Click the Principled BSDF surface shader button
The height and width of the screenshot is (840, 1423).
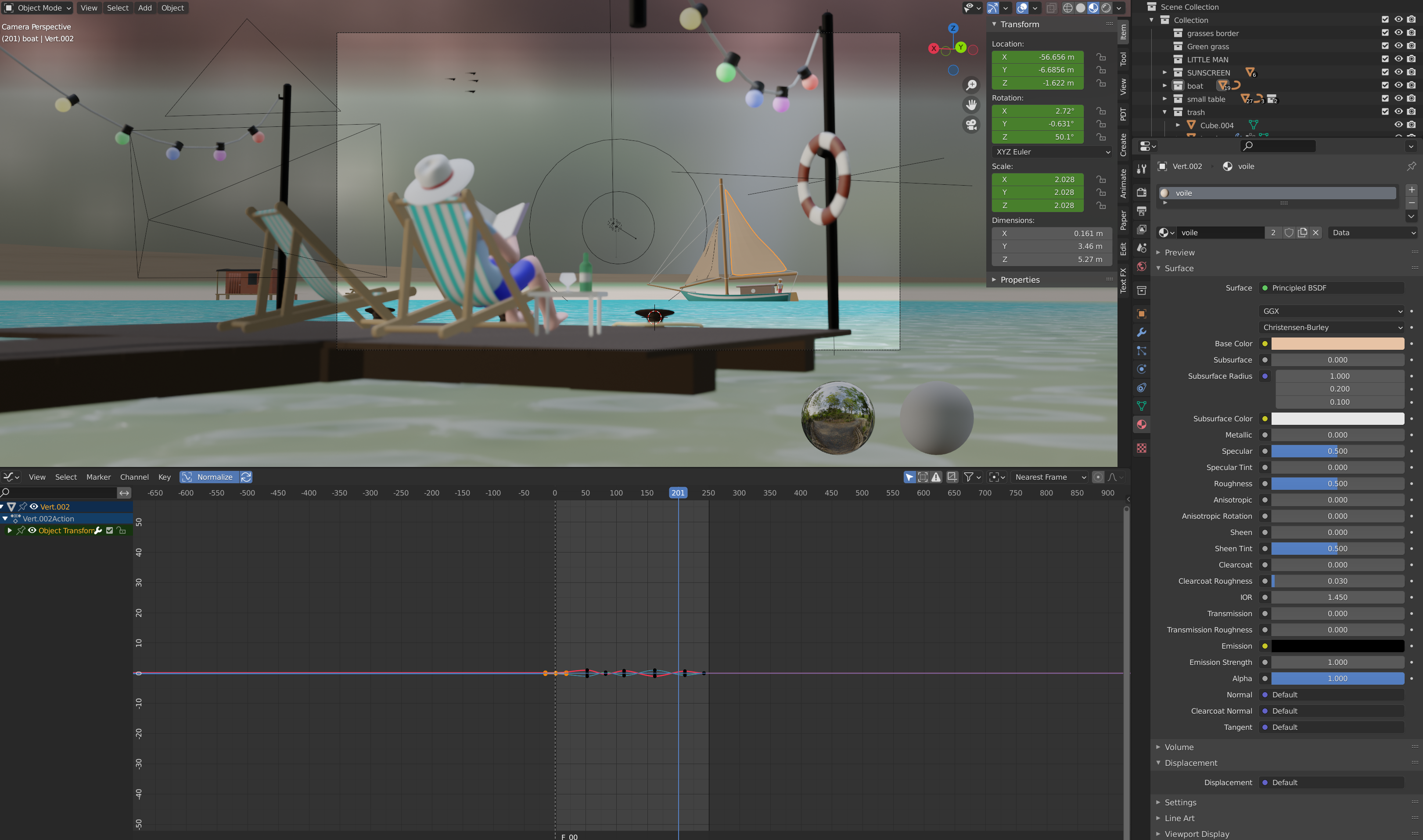coord(1331,288)
